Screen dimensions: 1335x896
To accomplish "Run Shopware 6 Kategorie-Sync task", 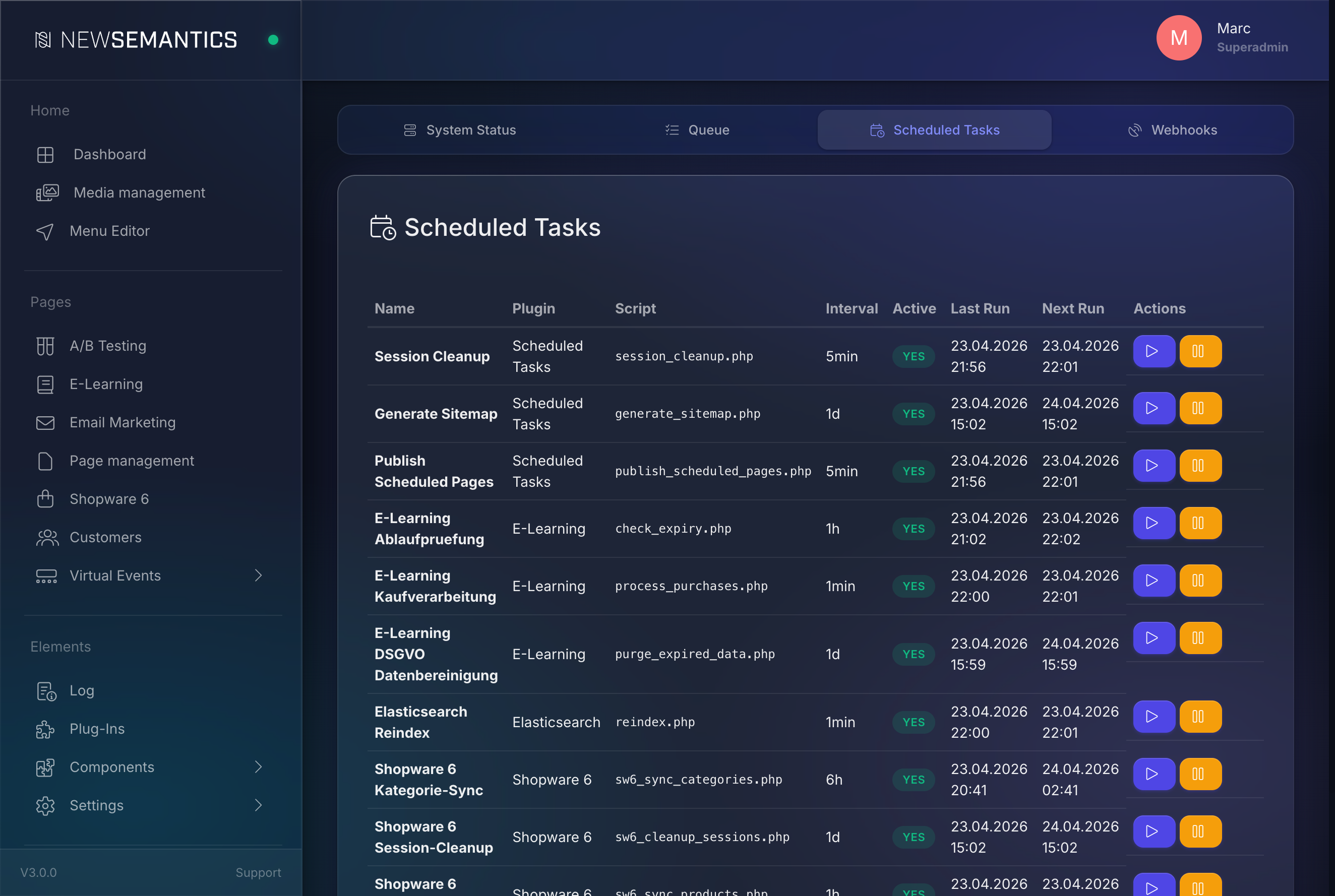I will click(1154, 774).
